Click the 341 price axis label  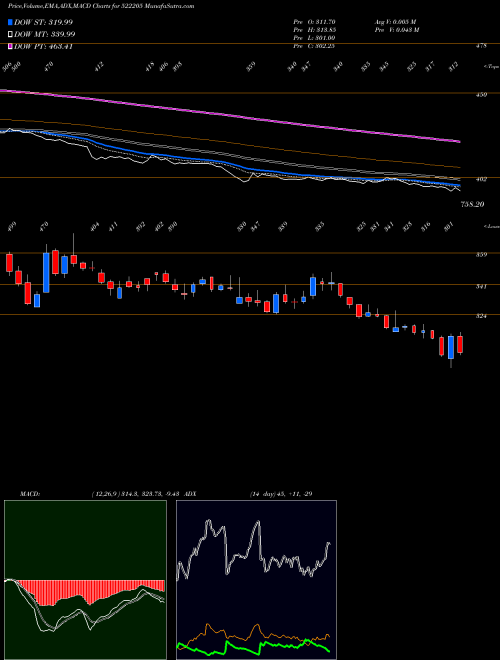pos(481,287)
